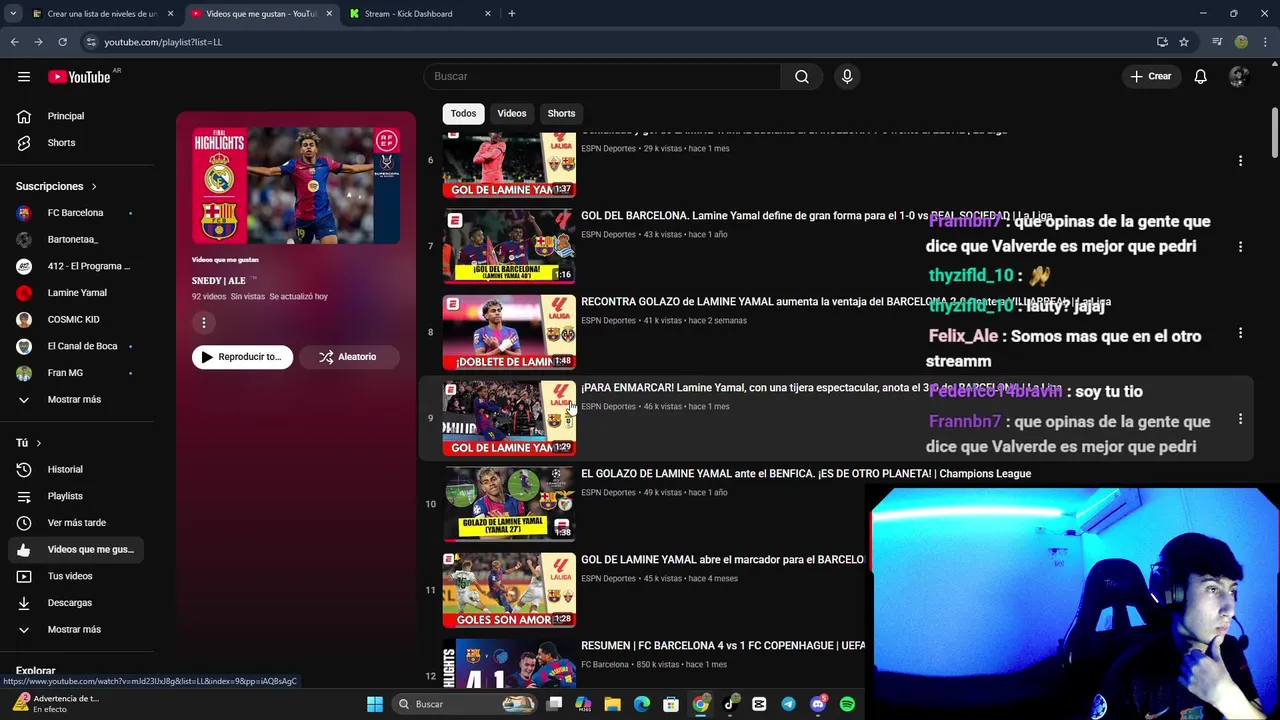Open ¡PARA ENMARCAR! Lamine Yamal video title

click(x=821, y=387)
